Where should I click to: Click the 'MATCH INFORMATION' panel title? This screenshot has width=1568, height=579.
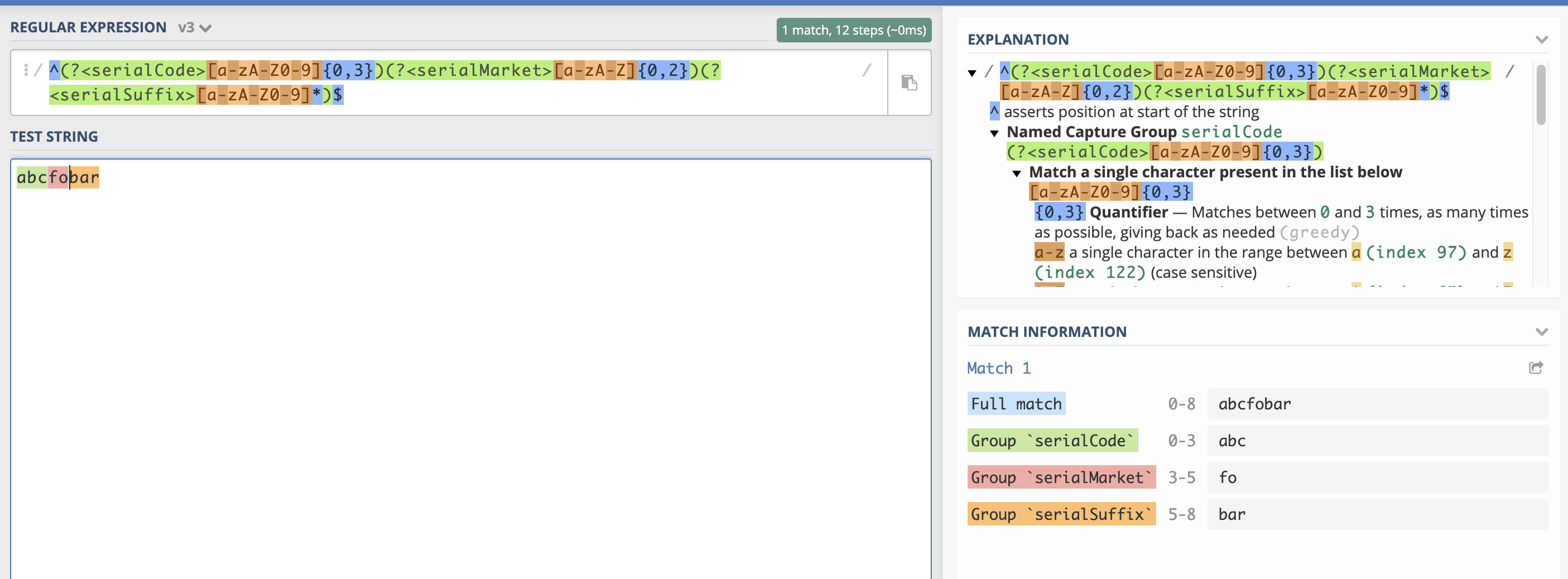click(x=1047, y=331)
